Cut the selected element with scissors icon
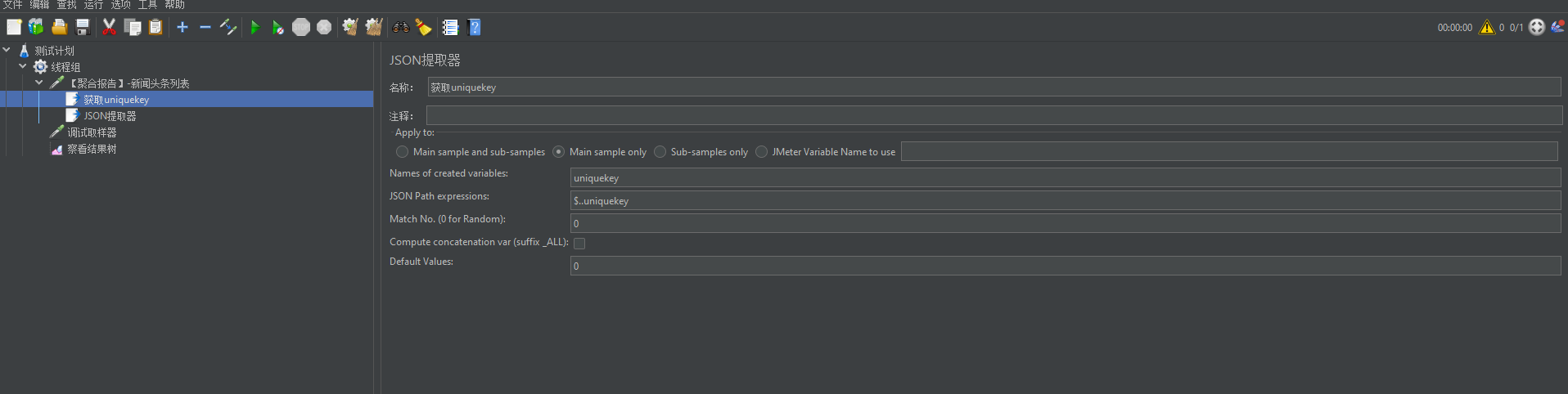The image size is (1568, 394). click(x=109, y=27)
